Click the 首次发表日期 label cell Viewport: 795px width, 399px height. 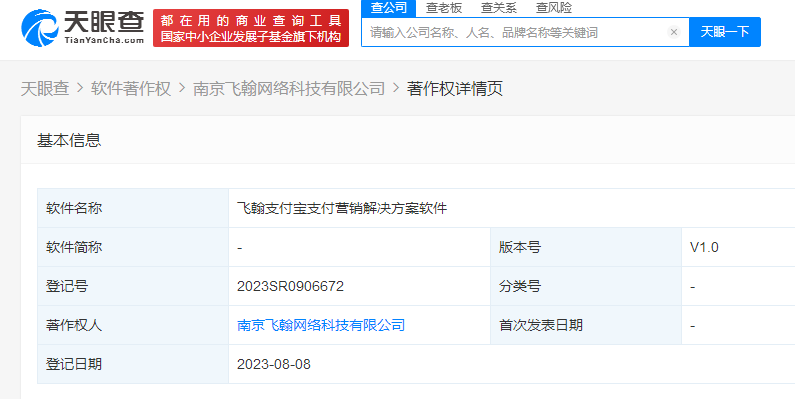click(x=586, y=325)
